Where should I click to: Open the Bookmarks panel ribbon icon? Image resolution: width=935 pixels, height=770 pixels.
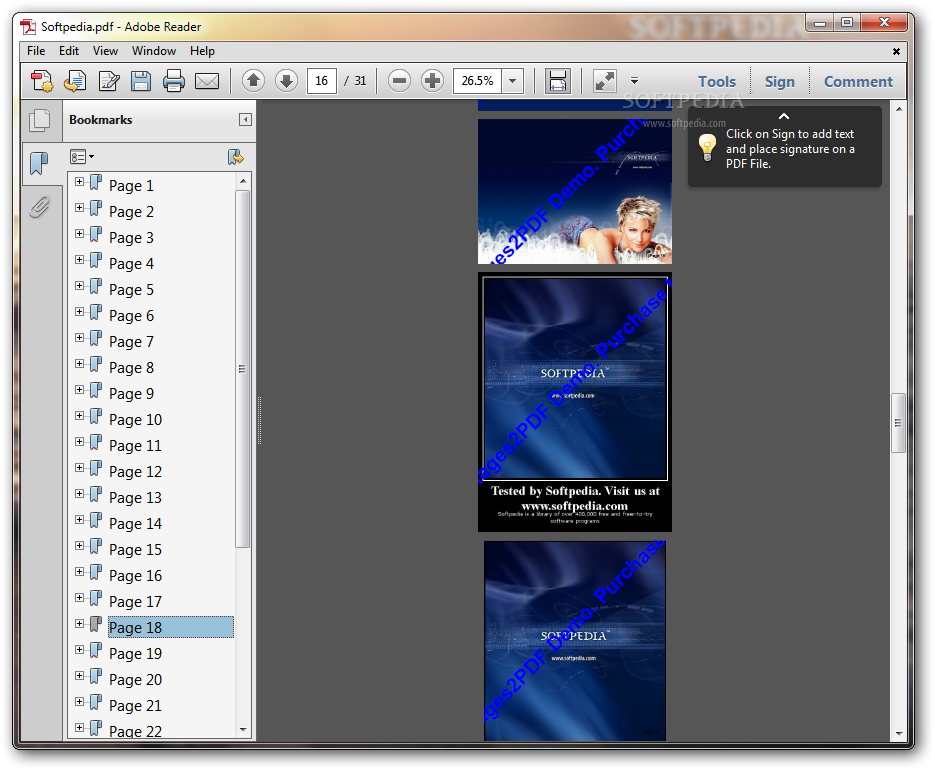point(39,163)
